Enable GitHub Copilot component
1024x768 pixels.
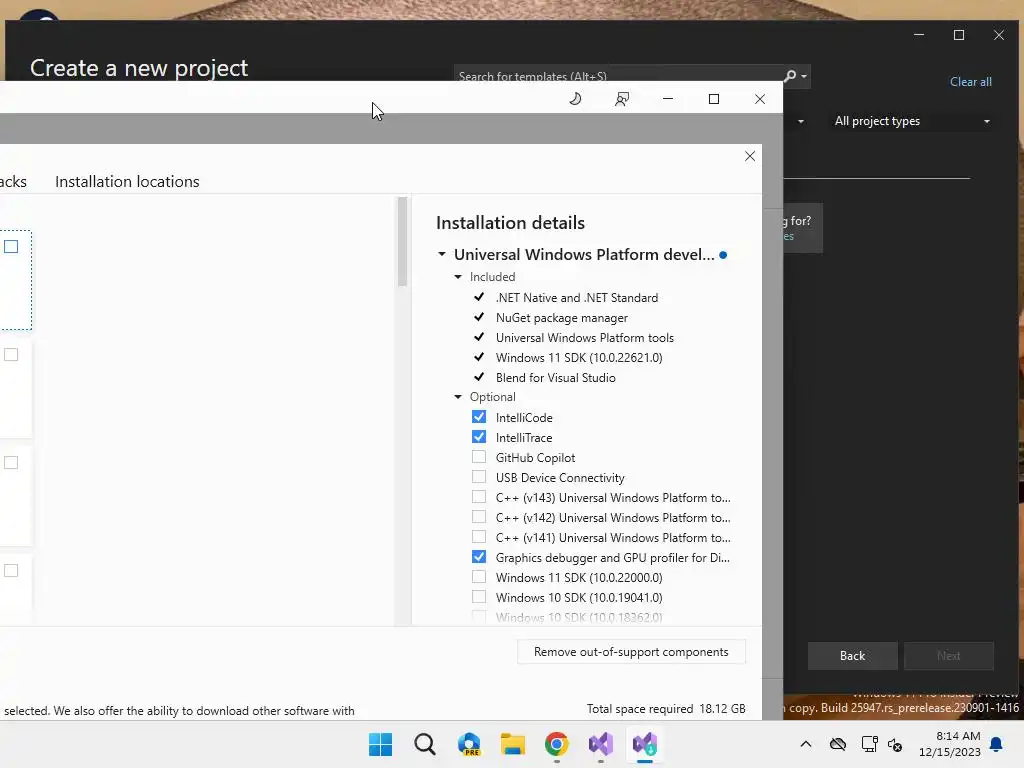coord(479,457)
